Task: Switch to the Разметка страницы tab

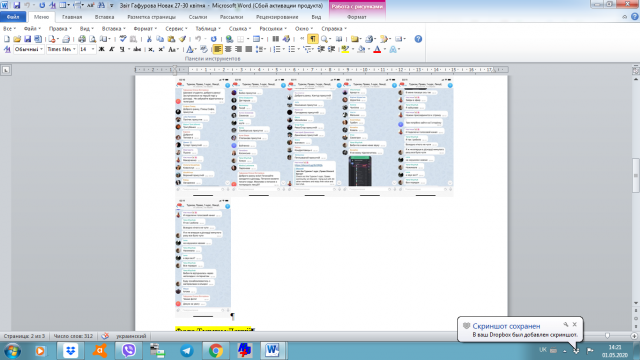Action: [151, 17]
